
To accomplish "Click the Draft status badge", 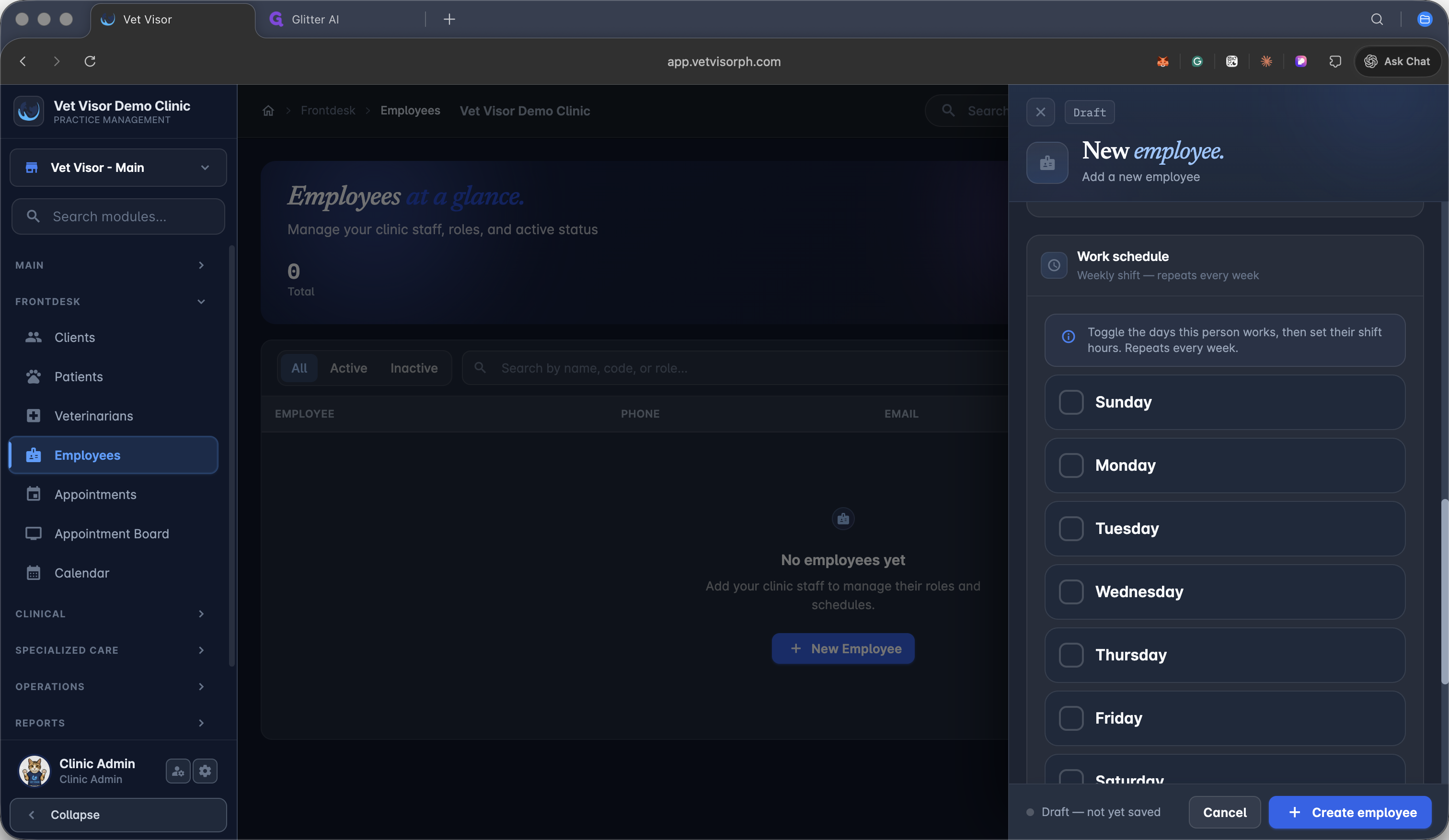I will (1089, 112).
